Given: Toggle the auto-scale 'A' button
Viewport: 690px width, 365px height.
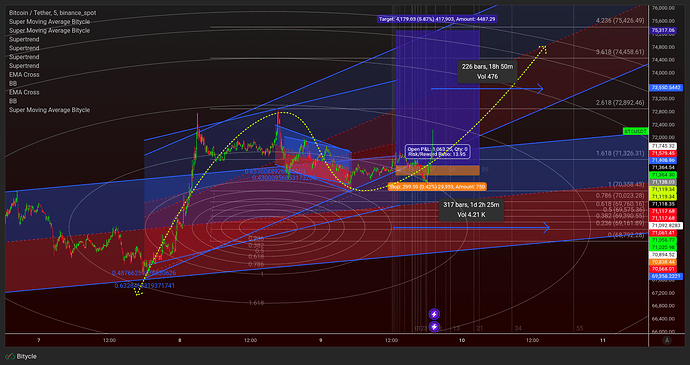Looking at the screenshot, I should click(668, 340).
